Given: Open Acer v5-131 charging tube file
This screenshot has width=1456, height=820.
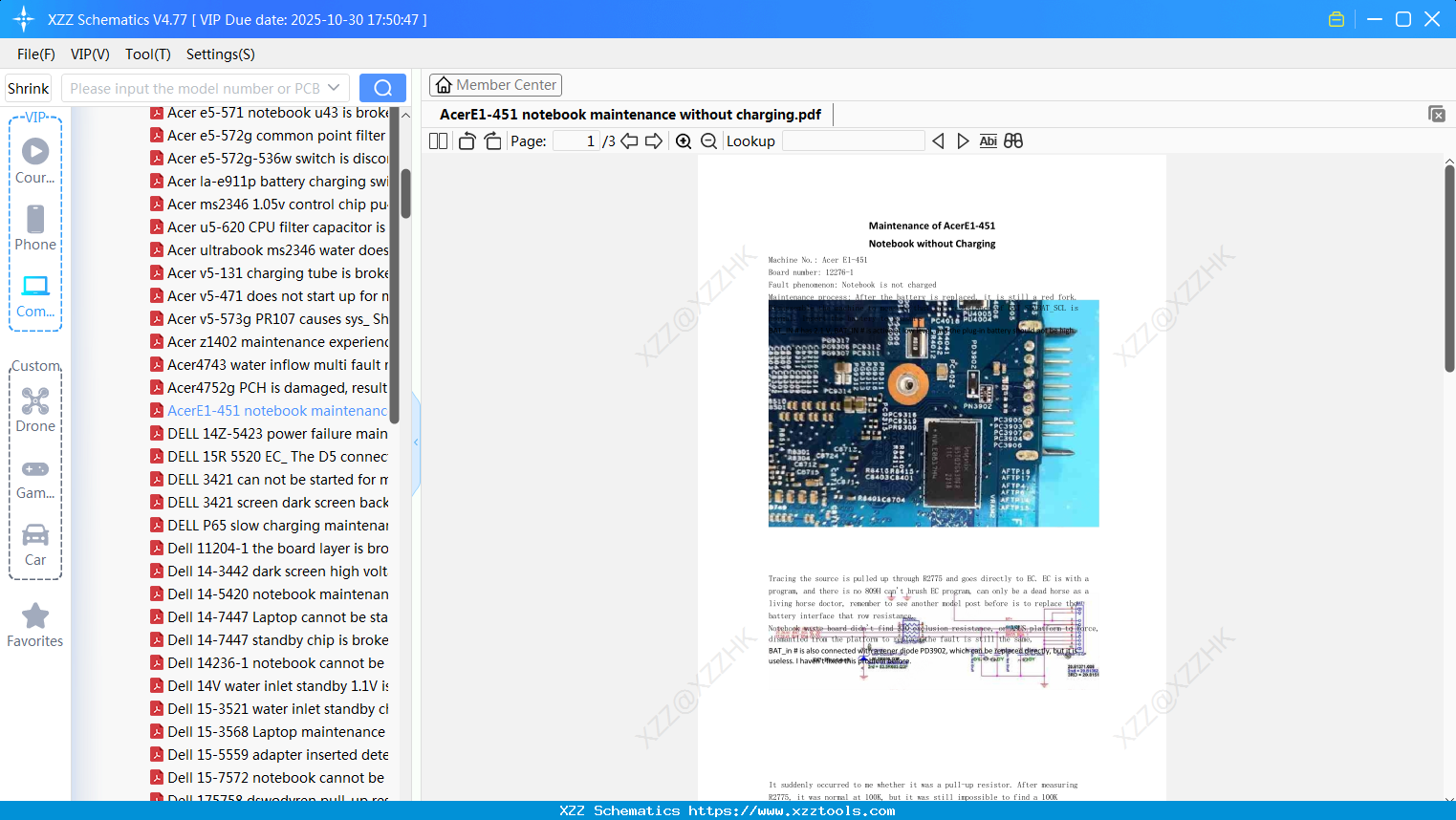Looking at the screenshot, I should click(269, 273).
